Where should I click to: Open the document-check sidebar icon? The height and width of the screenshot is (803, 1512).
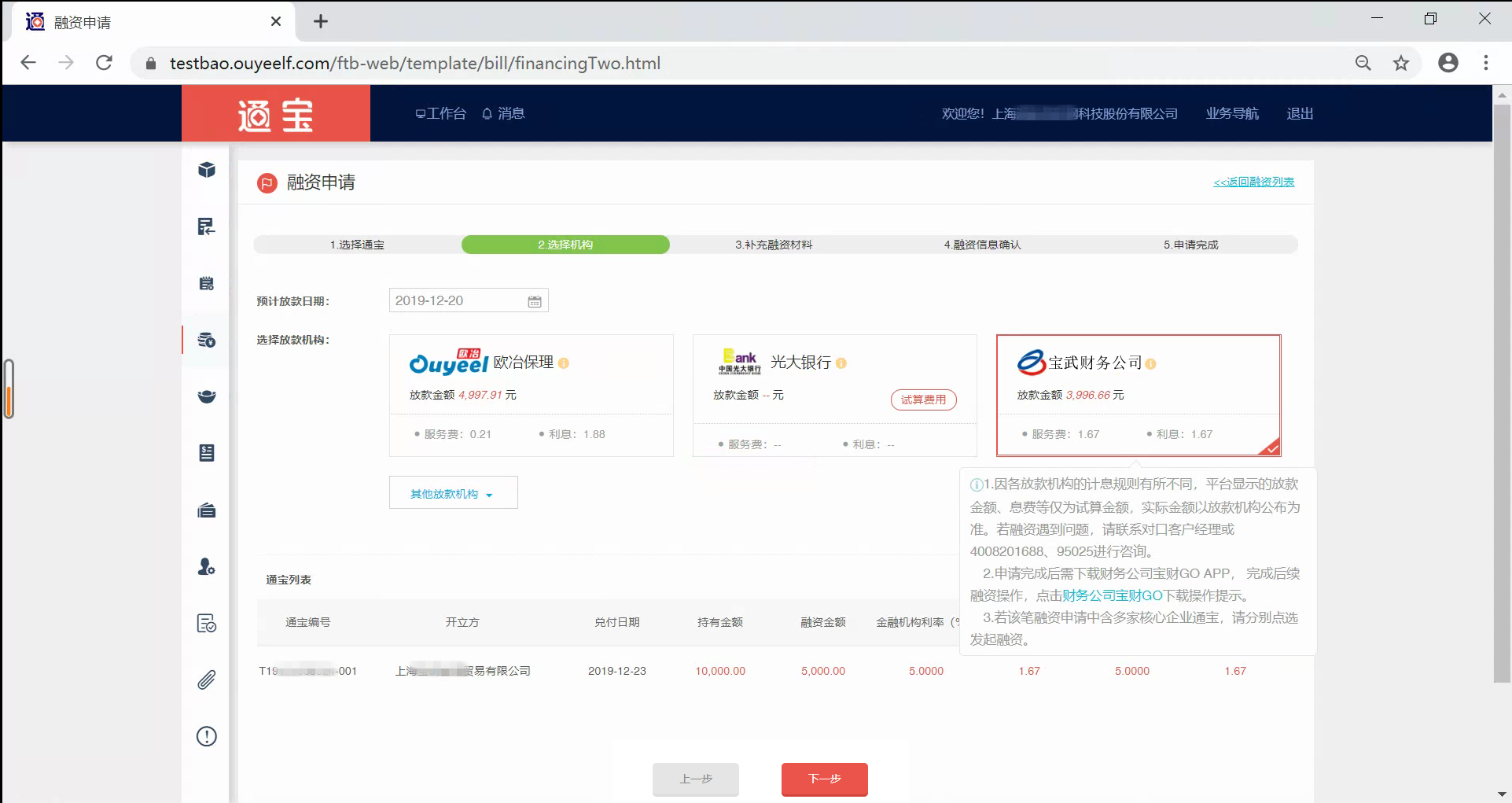[207, 624]
